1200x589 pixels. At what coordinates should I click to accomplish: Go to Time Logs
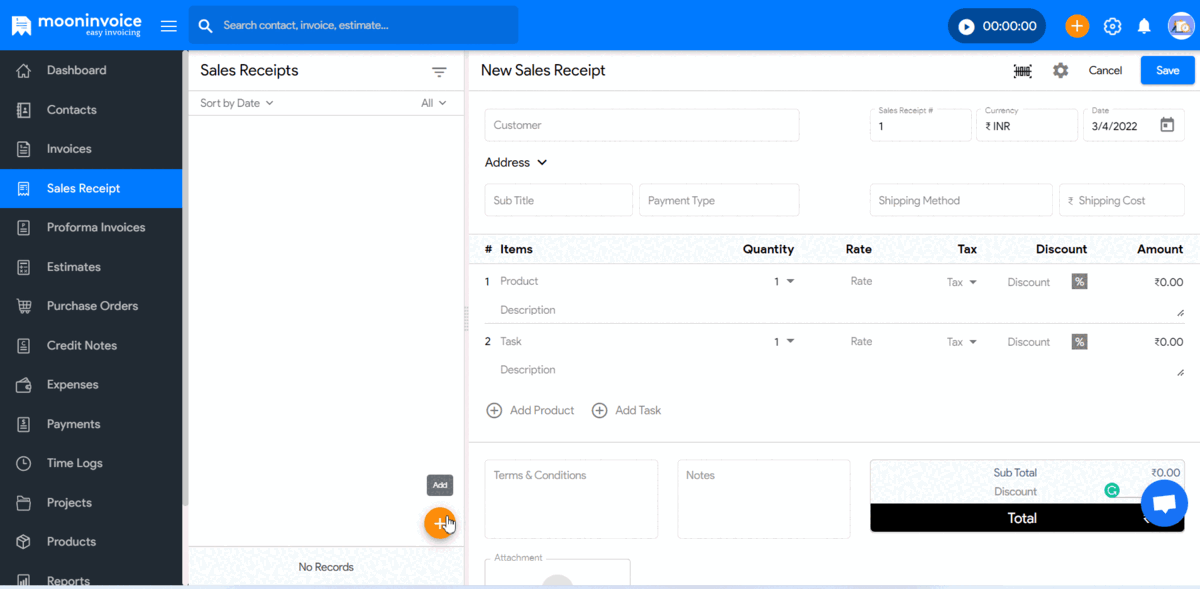(x=91, y=463)
